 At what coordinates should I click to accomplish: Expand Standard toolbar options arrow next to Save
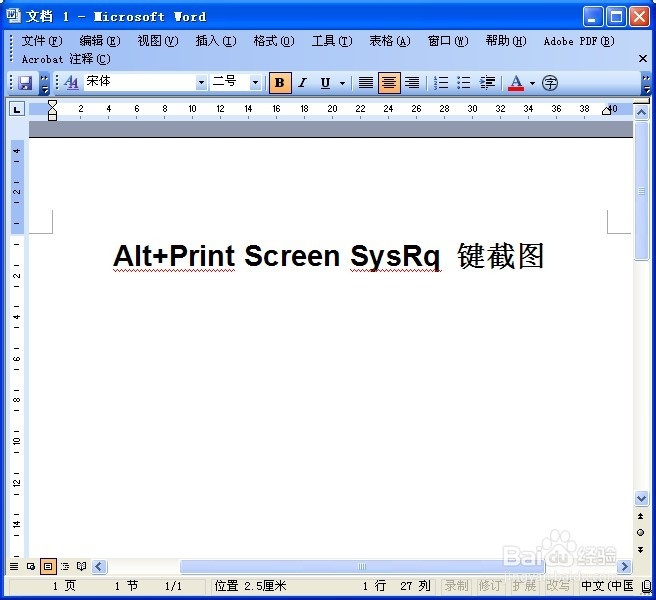pos(44,83)
